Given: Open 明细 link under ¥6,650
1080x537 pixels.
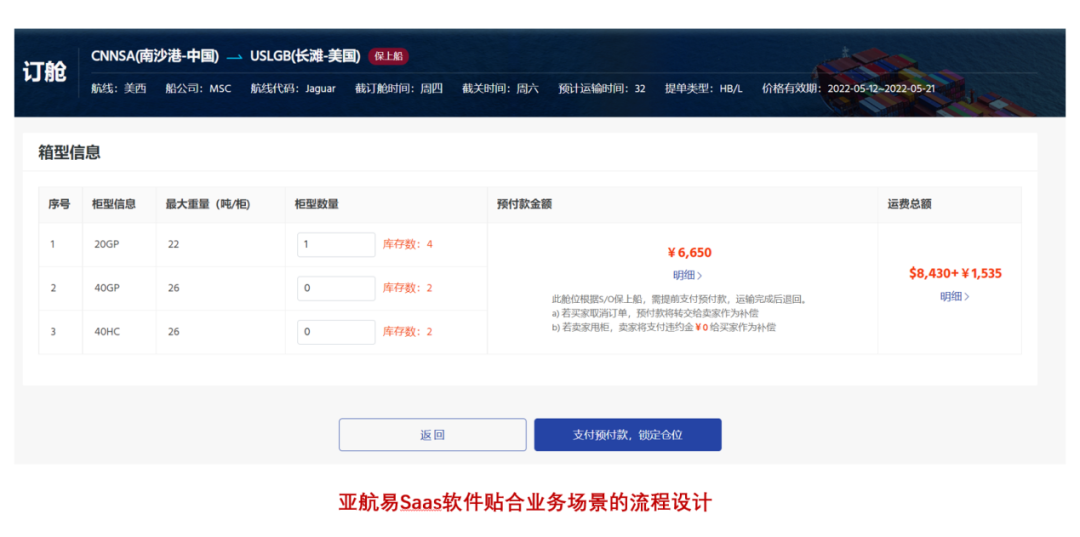Looking at the screenshot, I should (x=687, y=275).
